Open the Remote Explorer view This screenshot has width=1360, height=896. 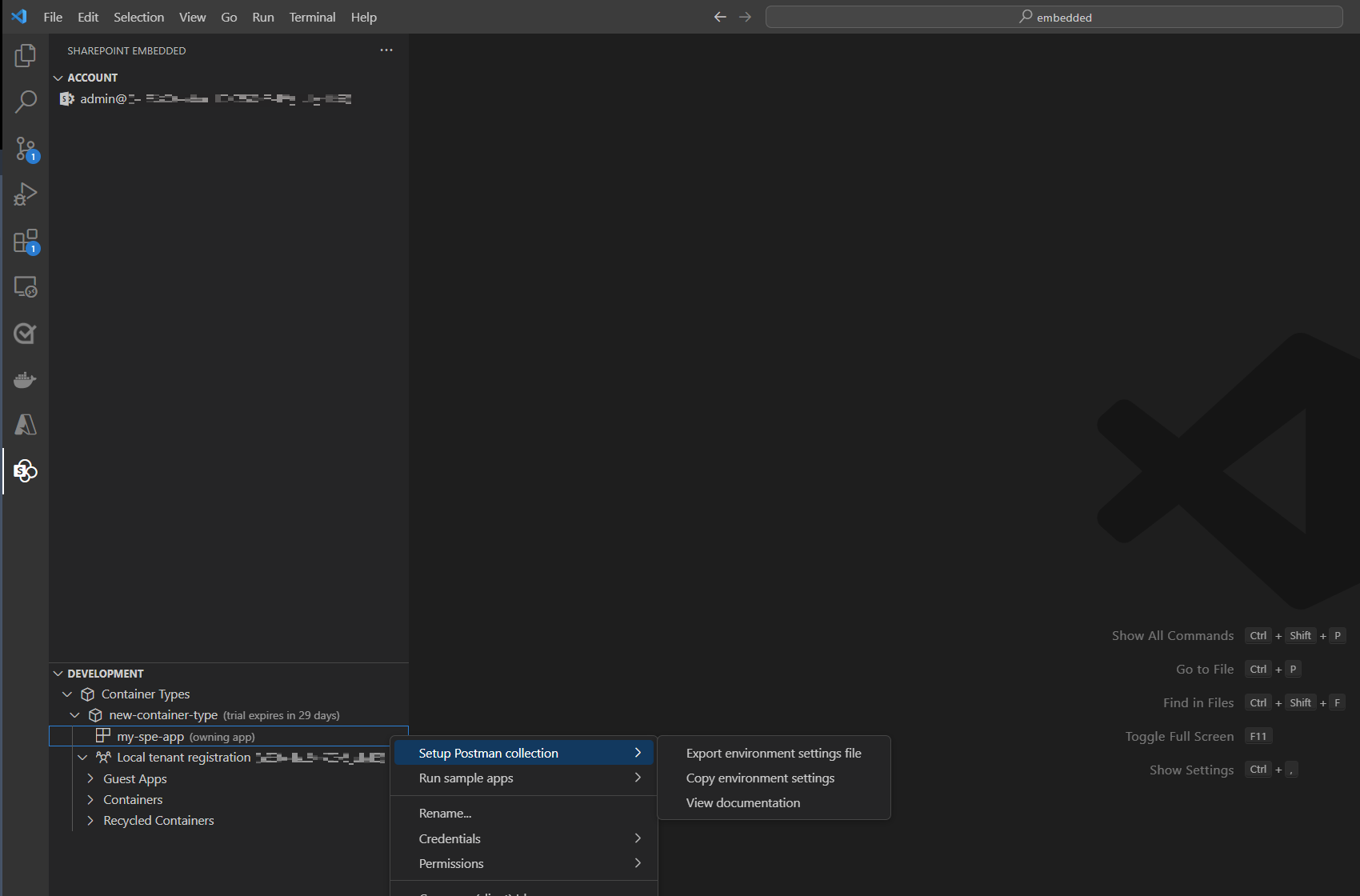25,286
